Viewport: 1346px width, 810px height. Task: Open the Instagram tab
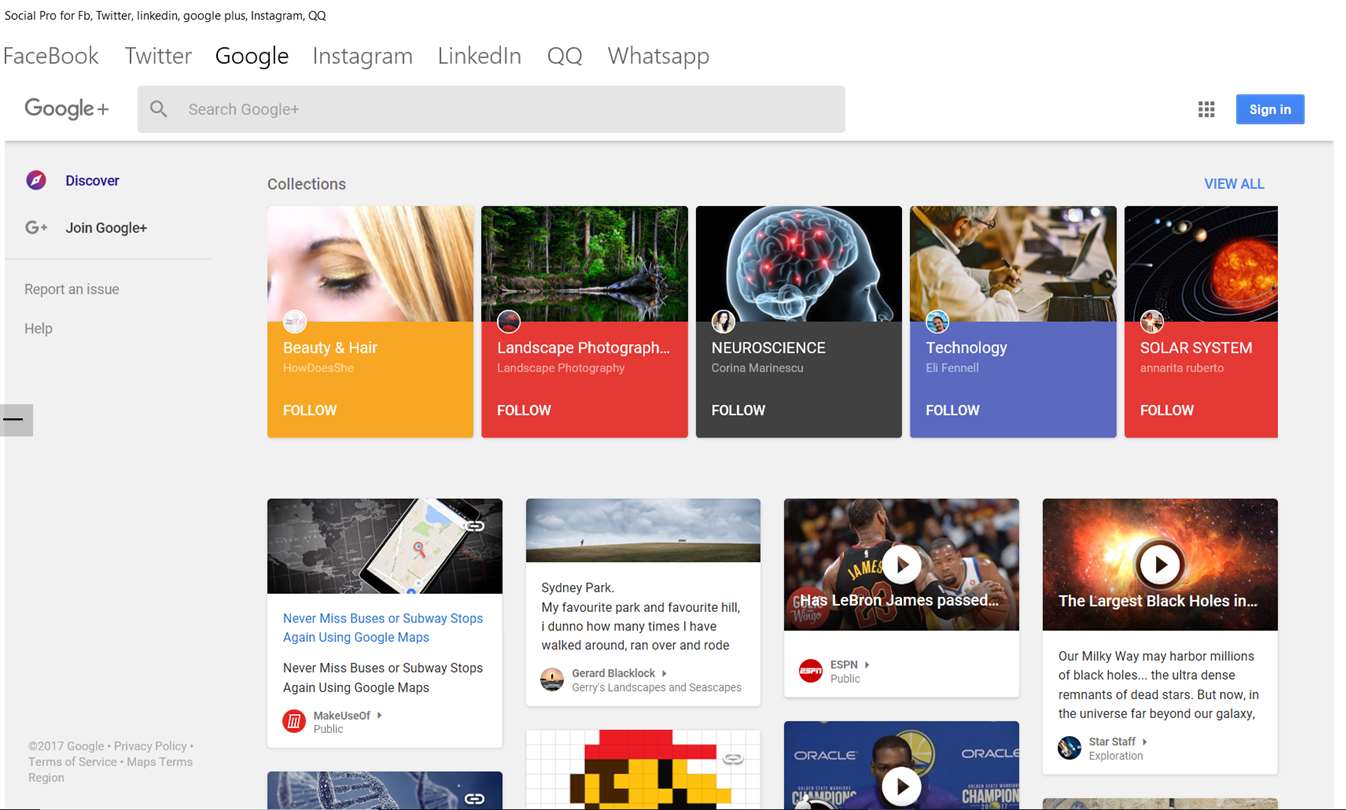coord(362,56)
